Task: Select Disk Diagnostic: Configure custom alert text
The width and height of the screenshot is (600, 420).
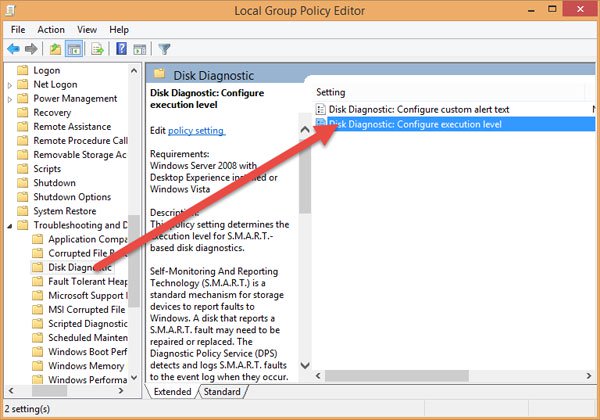Action: [x=419, y=109]
